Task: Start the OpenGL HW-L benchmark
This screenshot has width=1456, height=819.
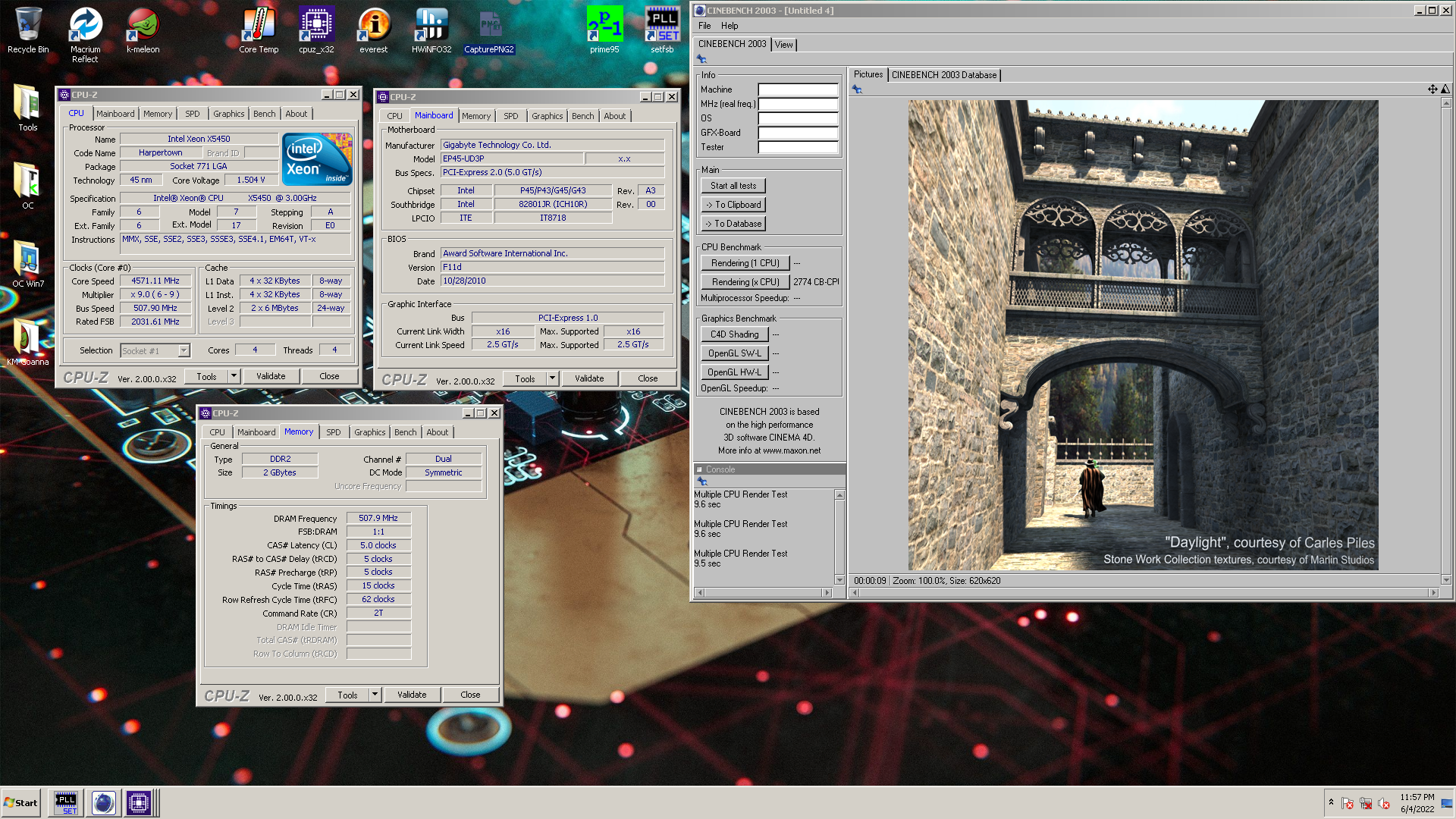Action: (x=735, y=372)
